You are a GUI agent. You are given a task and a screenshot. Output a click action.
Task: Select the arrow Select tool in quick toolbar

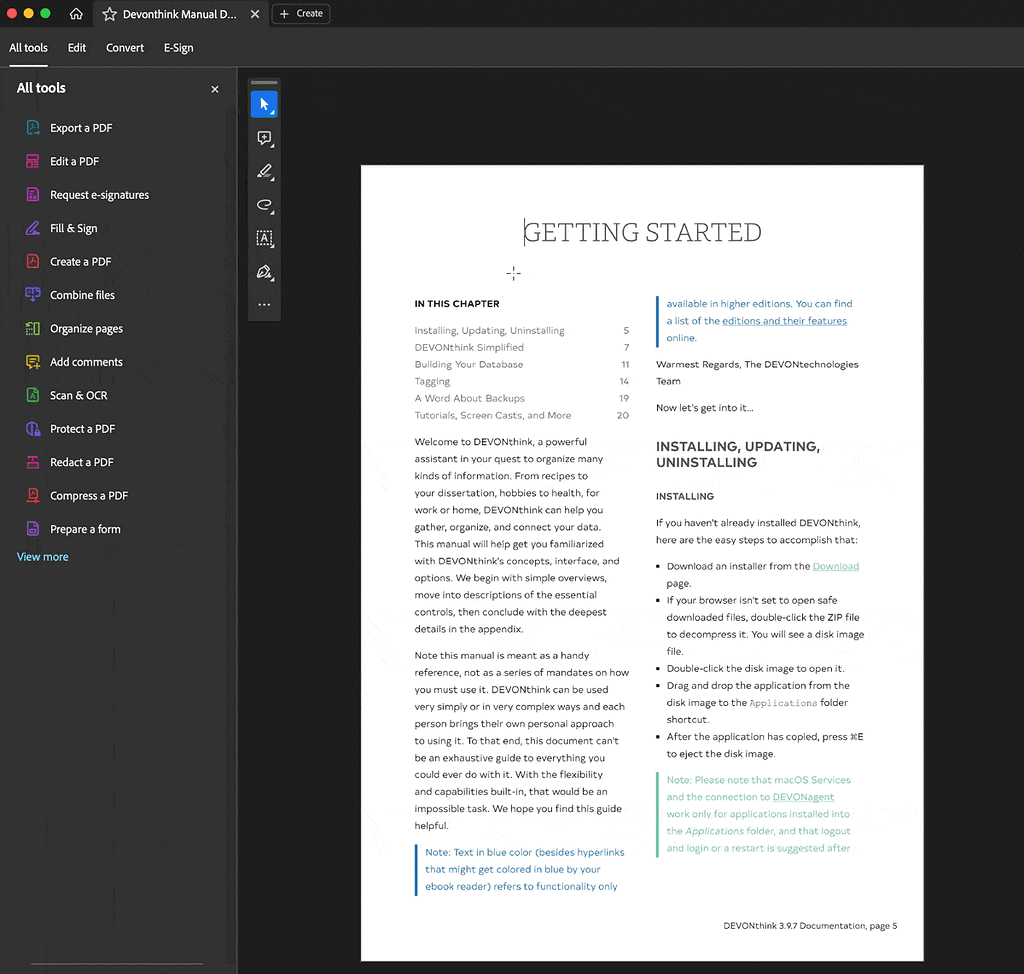264,104
